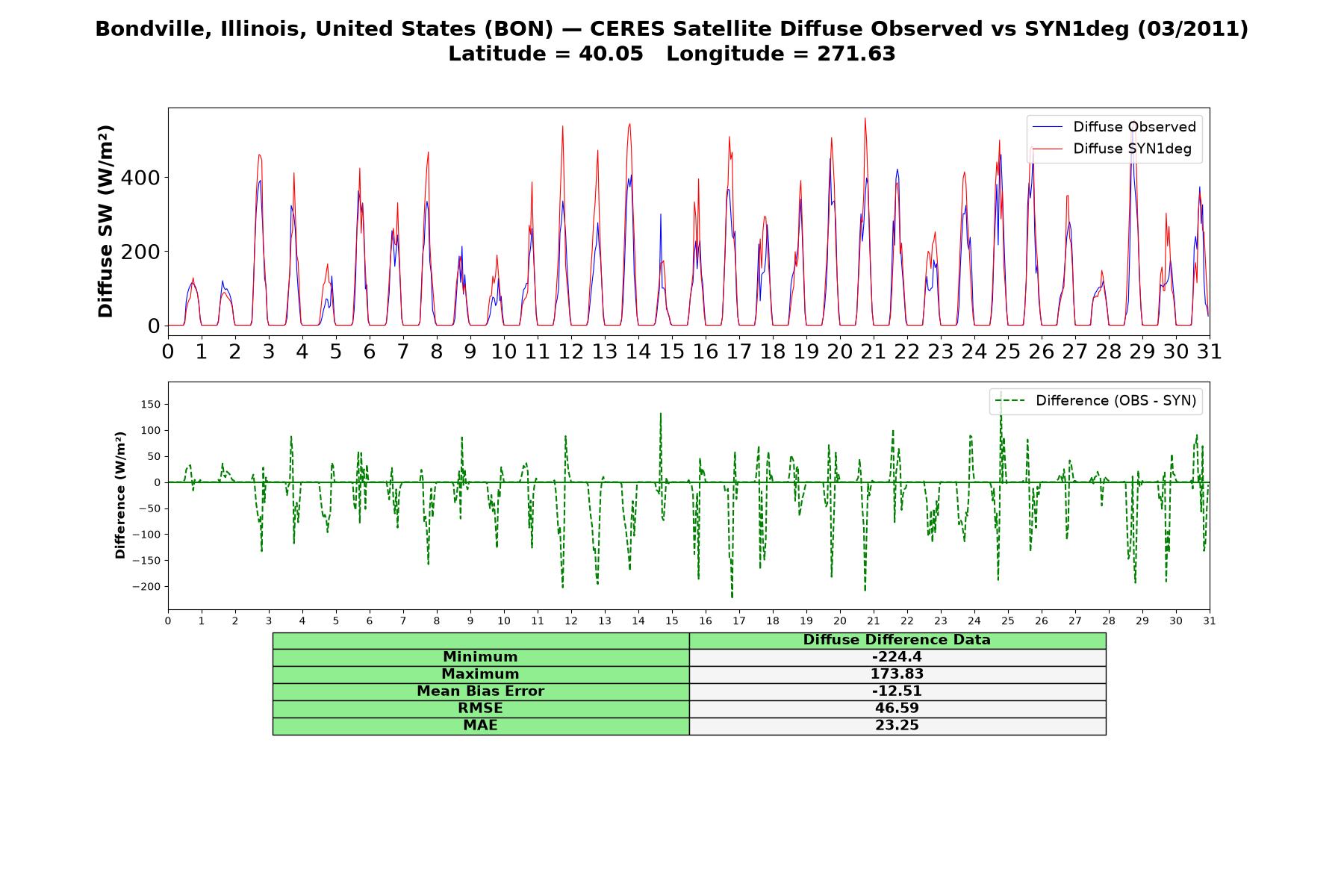
Task: Select the blue Diffuse Observed legend line
Action: pos(1047,128)
